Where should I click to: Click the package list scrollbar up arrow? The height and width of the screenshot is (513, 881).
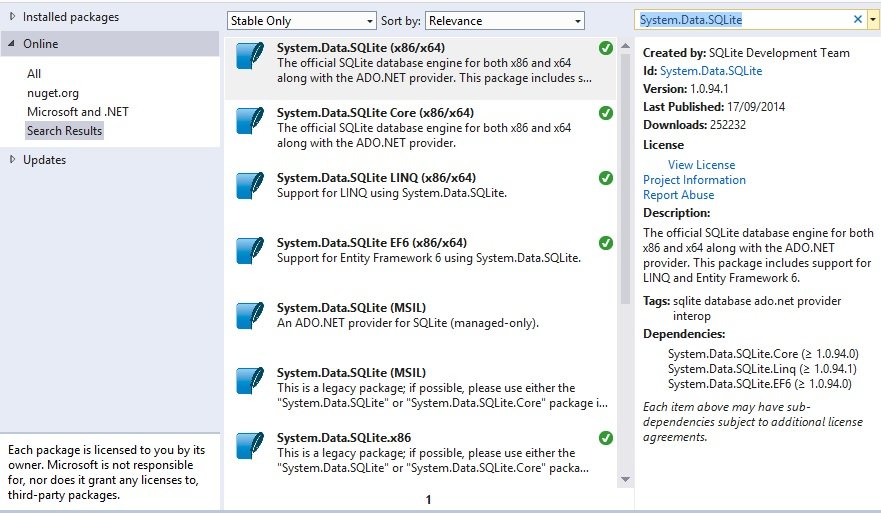(x=625, y=47)
